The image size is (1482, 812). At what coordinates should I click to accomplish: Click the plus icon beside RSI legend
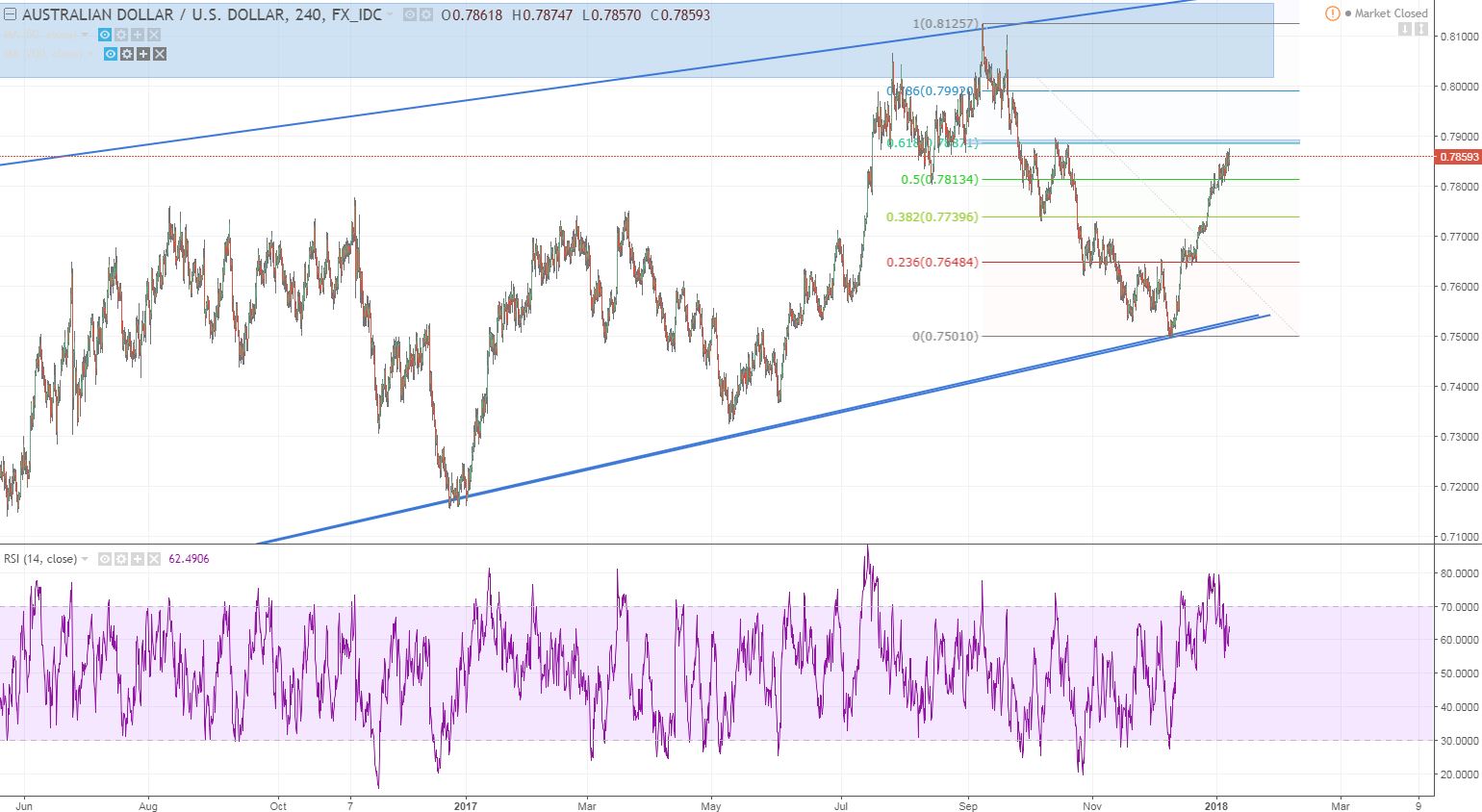(138, 559)
